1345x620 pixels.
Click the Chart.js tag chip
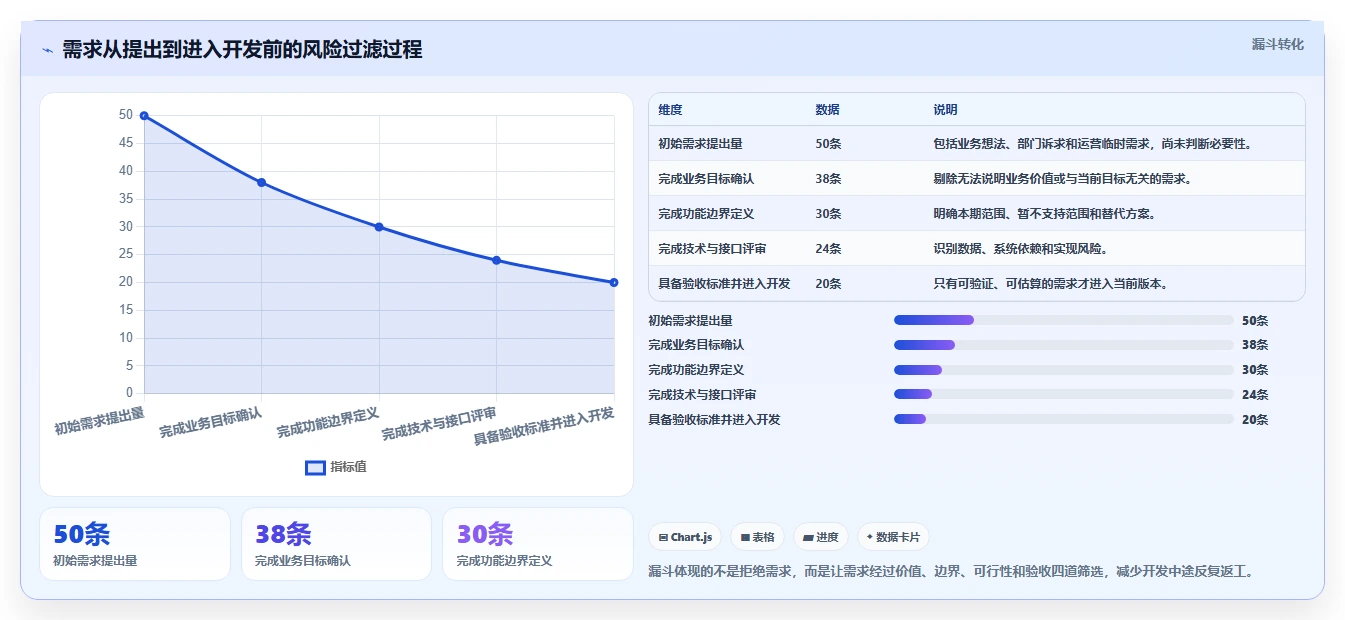685,537
